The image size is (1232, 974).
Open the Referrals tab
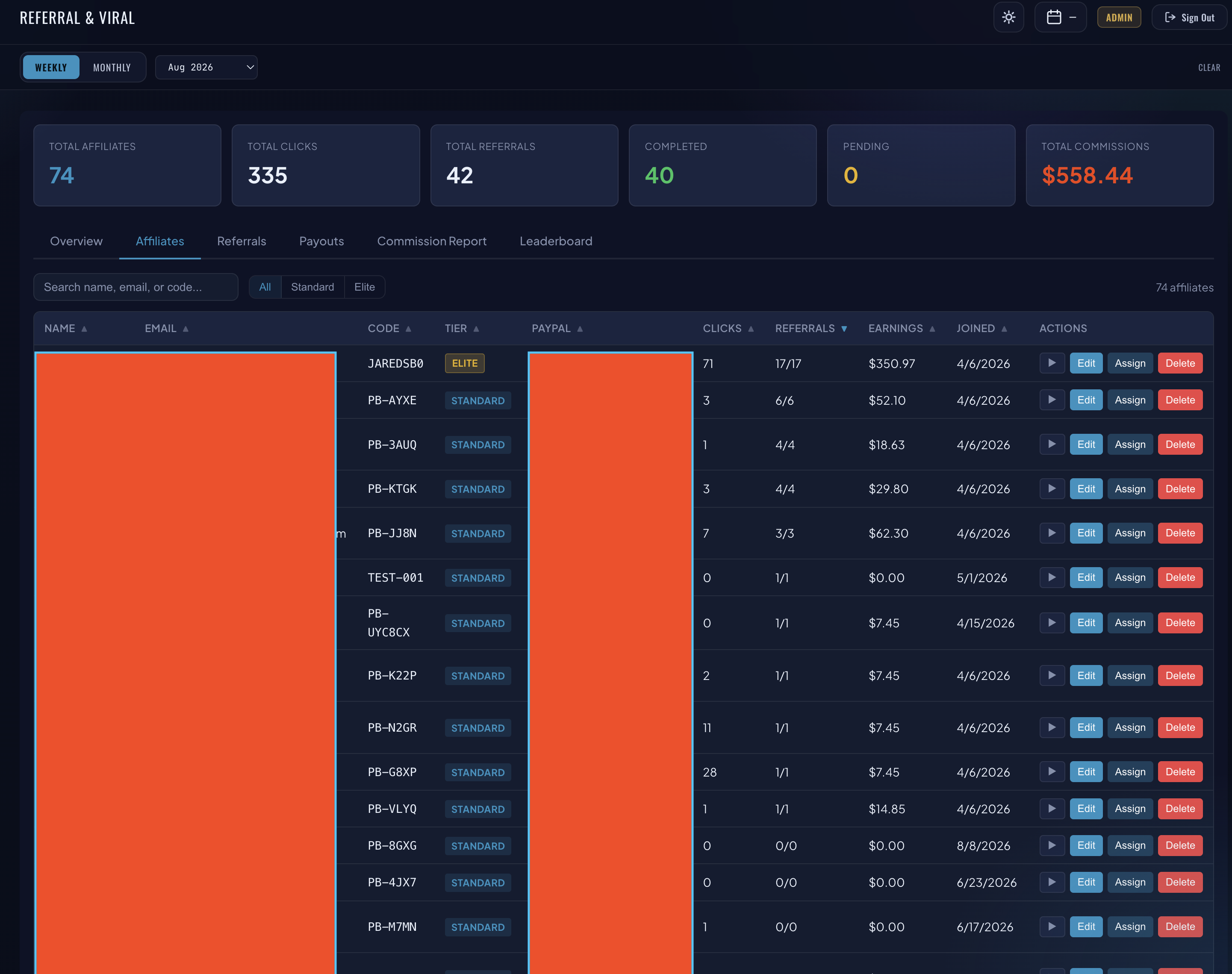(x=241, y=241)
